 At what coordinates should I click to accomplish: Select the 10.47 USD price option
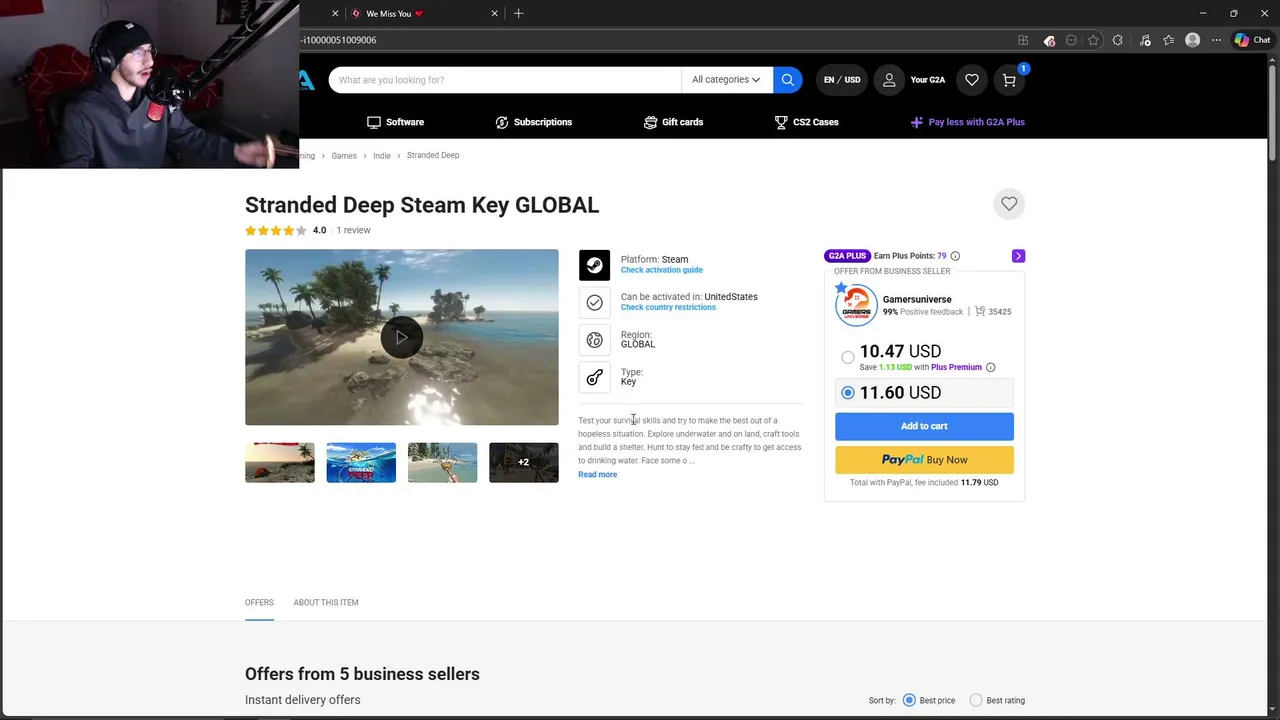(848, 357)
